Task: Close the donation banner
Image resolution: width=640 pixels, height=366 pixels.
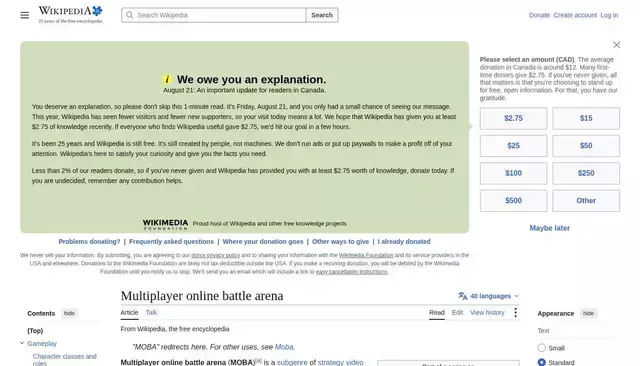Action: [x=616, y=45]
